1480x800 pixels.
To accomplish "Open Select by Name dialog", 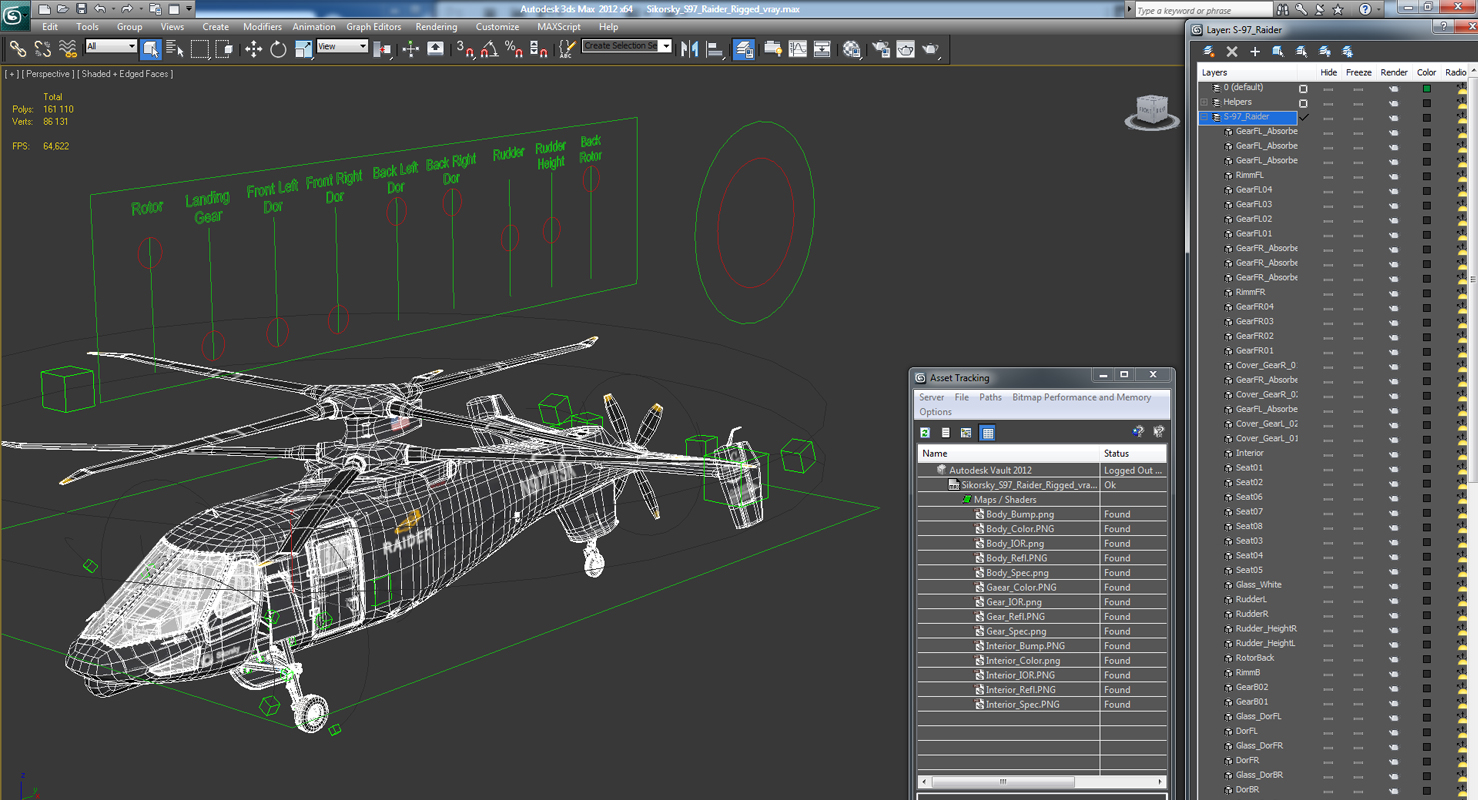I will coord(175,48).
